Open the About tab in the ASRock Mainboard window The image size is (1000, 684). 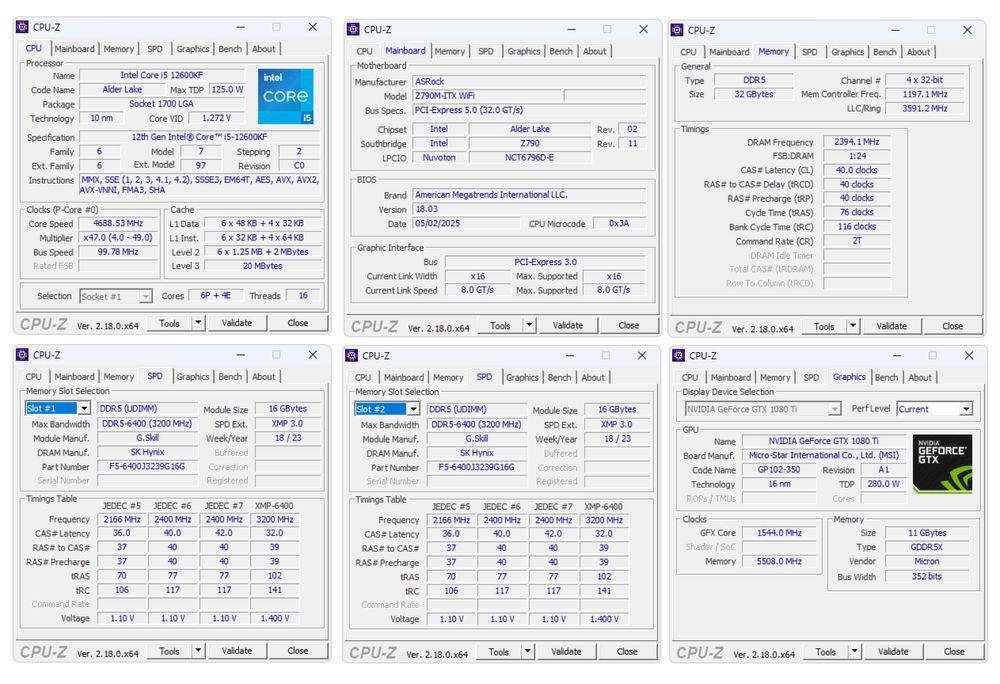594,51
